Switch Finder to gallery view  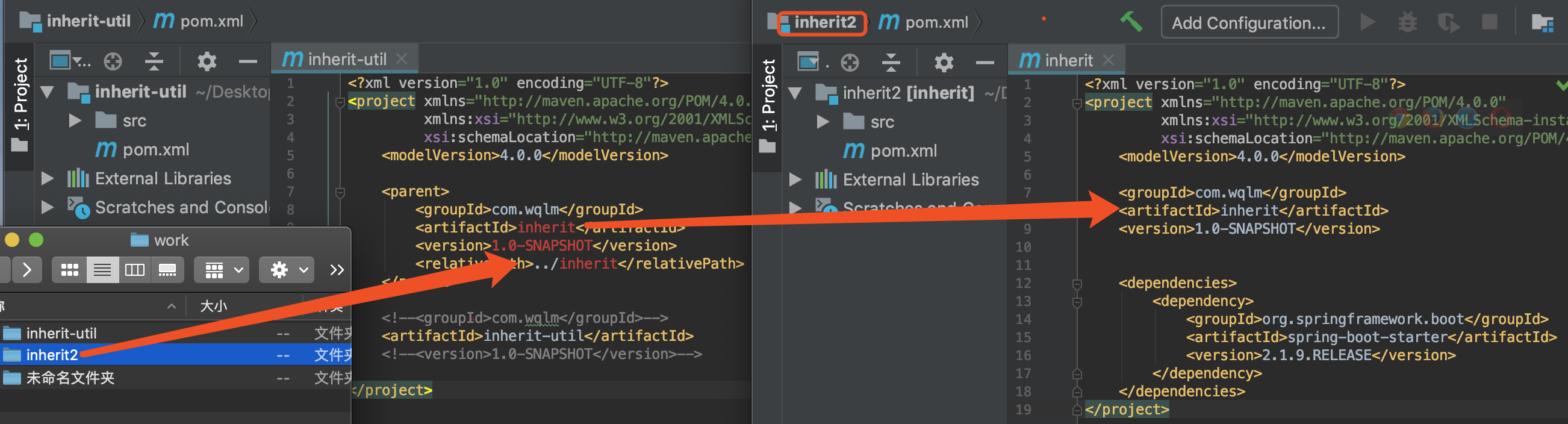pyautogui.click(x=167, y=270)
